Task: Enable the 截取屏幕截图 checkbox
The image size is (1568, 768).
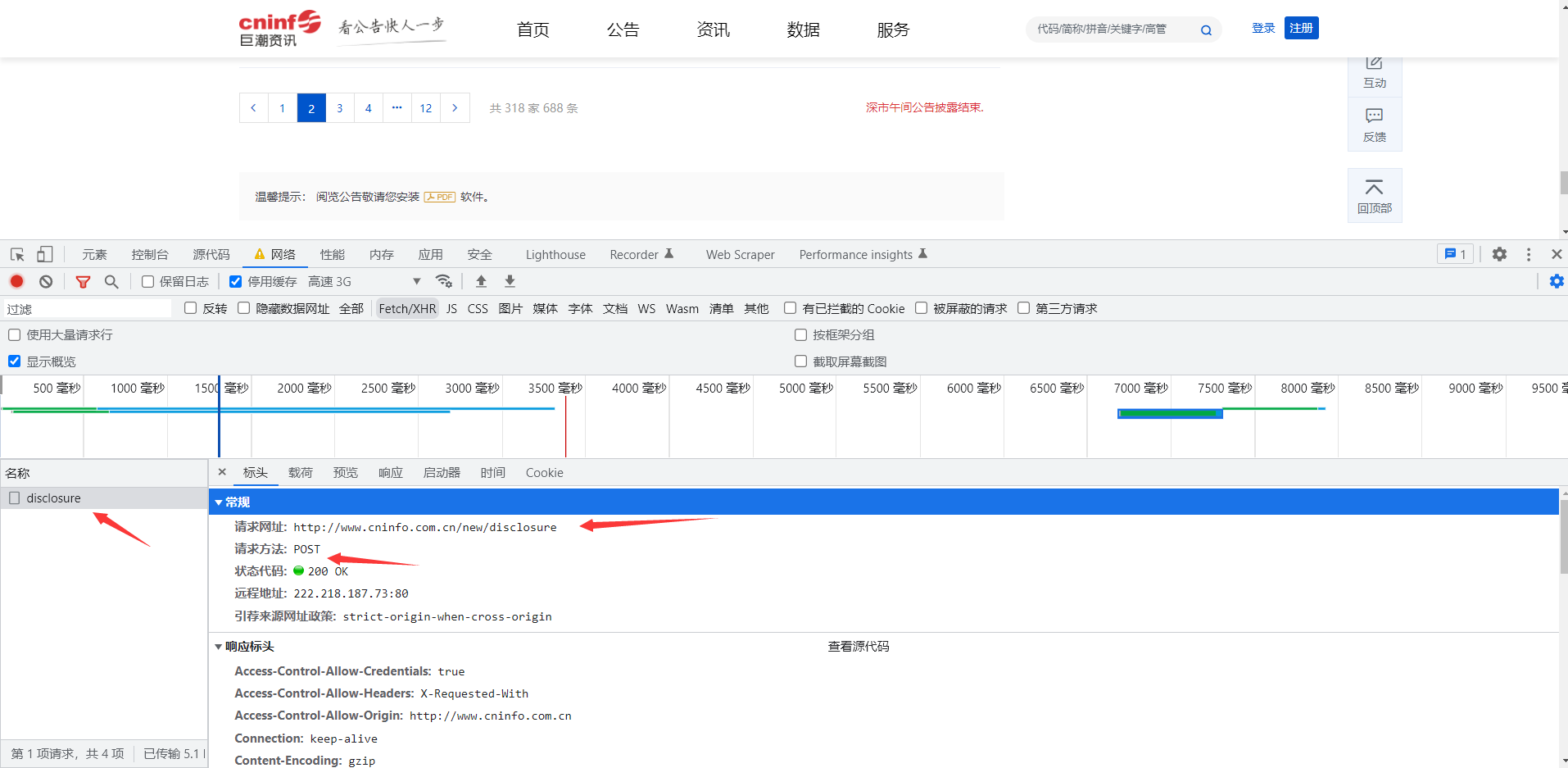Action: point(800,361)
